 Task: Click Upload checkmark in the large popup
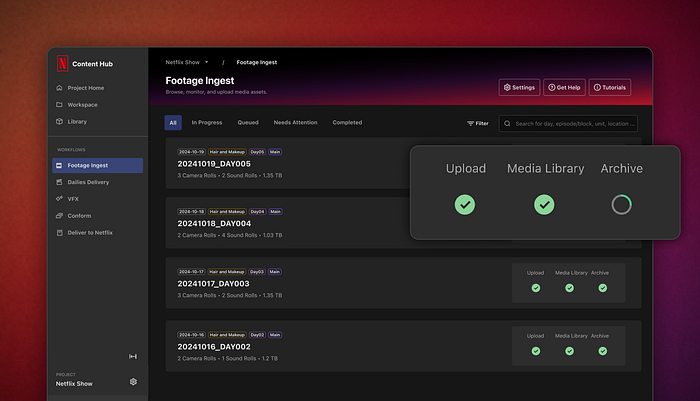coord(465,205)
